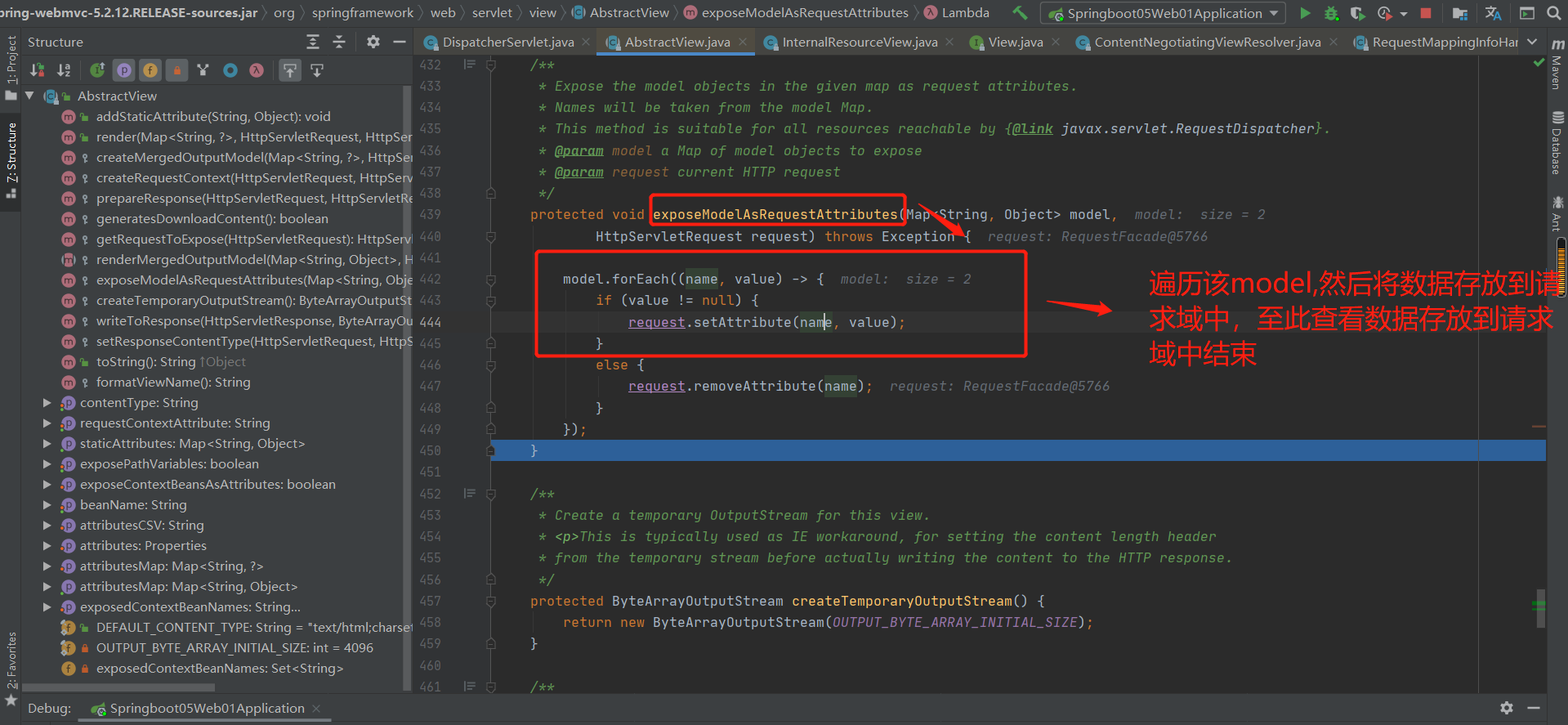Open the Maven tool window button
This screenshot has width=1568, height=725.
[x=1557, y=64]
